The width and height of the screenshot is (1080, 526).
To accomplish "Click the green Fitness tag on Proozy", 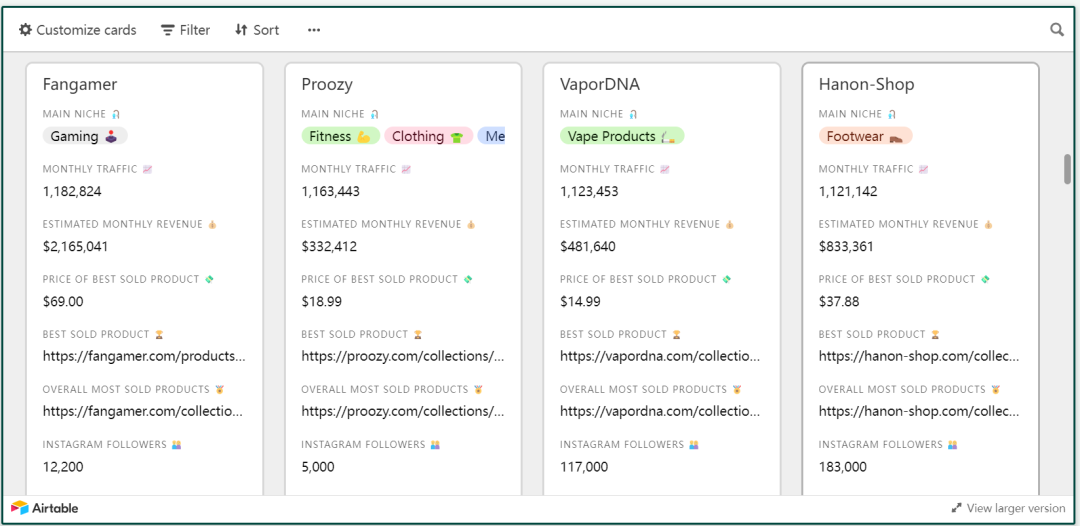I will click(340, 136).
